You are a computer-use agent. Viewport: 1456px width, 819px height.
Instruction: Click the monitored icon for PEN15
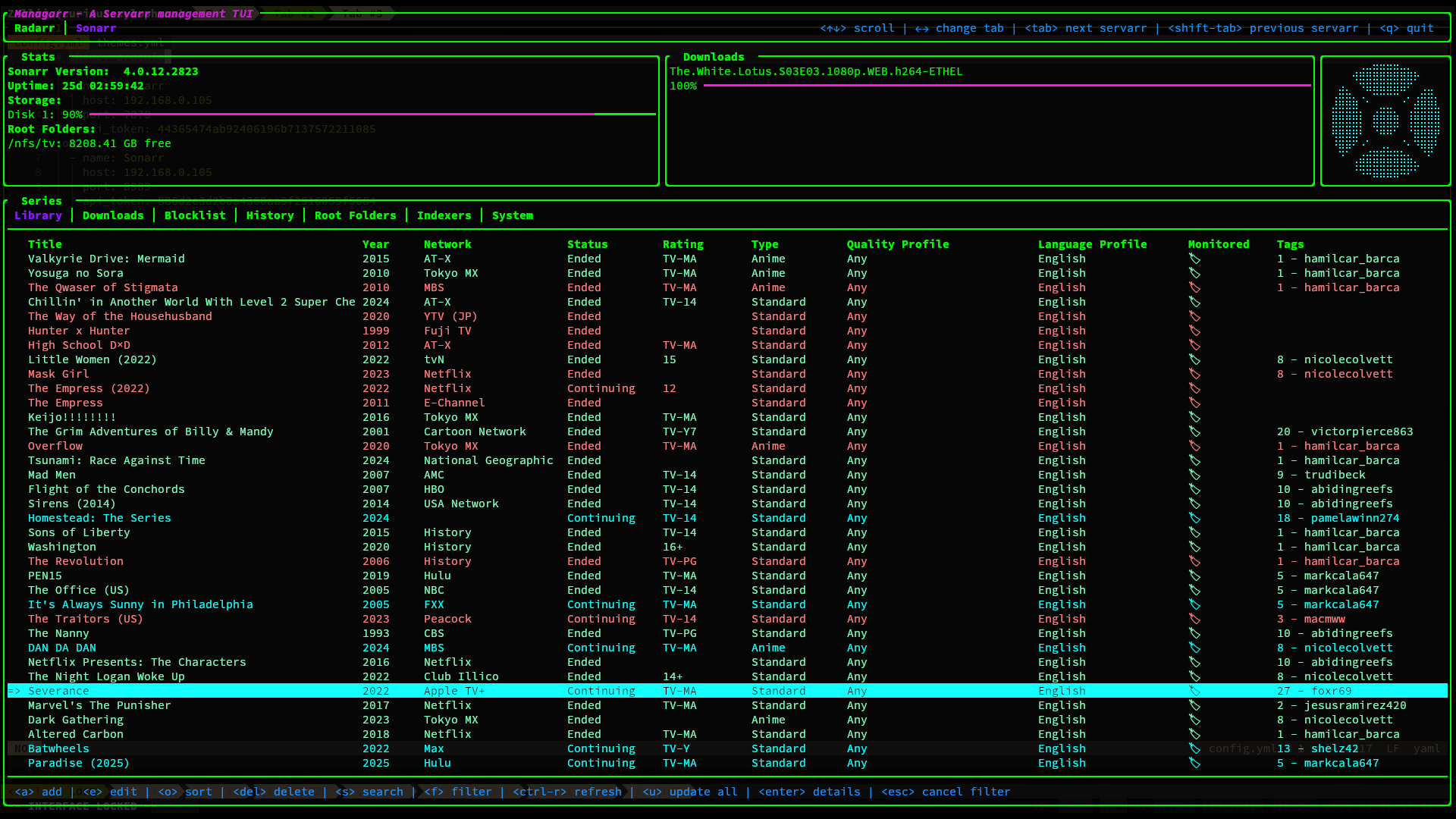pos(1194,576)
